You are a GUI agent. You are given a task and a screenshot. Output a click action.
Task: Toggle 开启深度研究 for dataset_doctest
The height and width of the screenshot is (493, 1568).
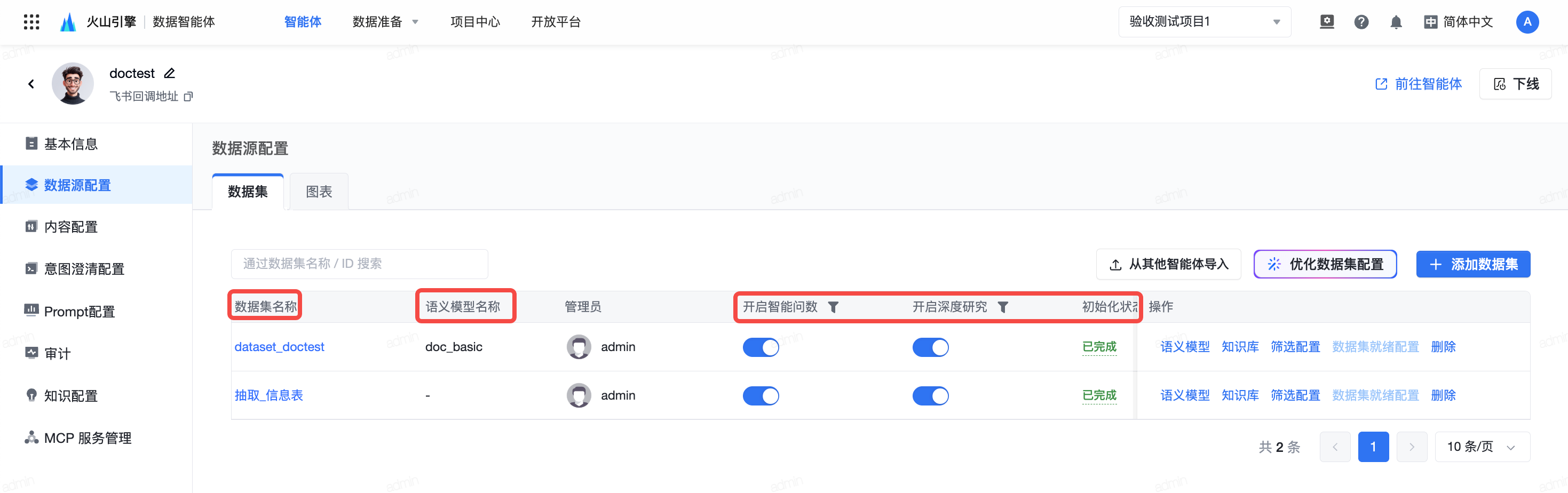coord(930,347)
